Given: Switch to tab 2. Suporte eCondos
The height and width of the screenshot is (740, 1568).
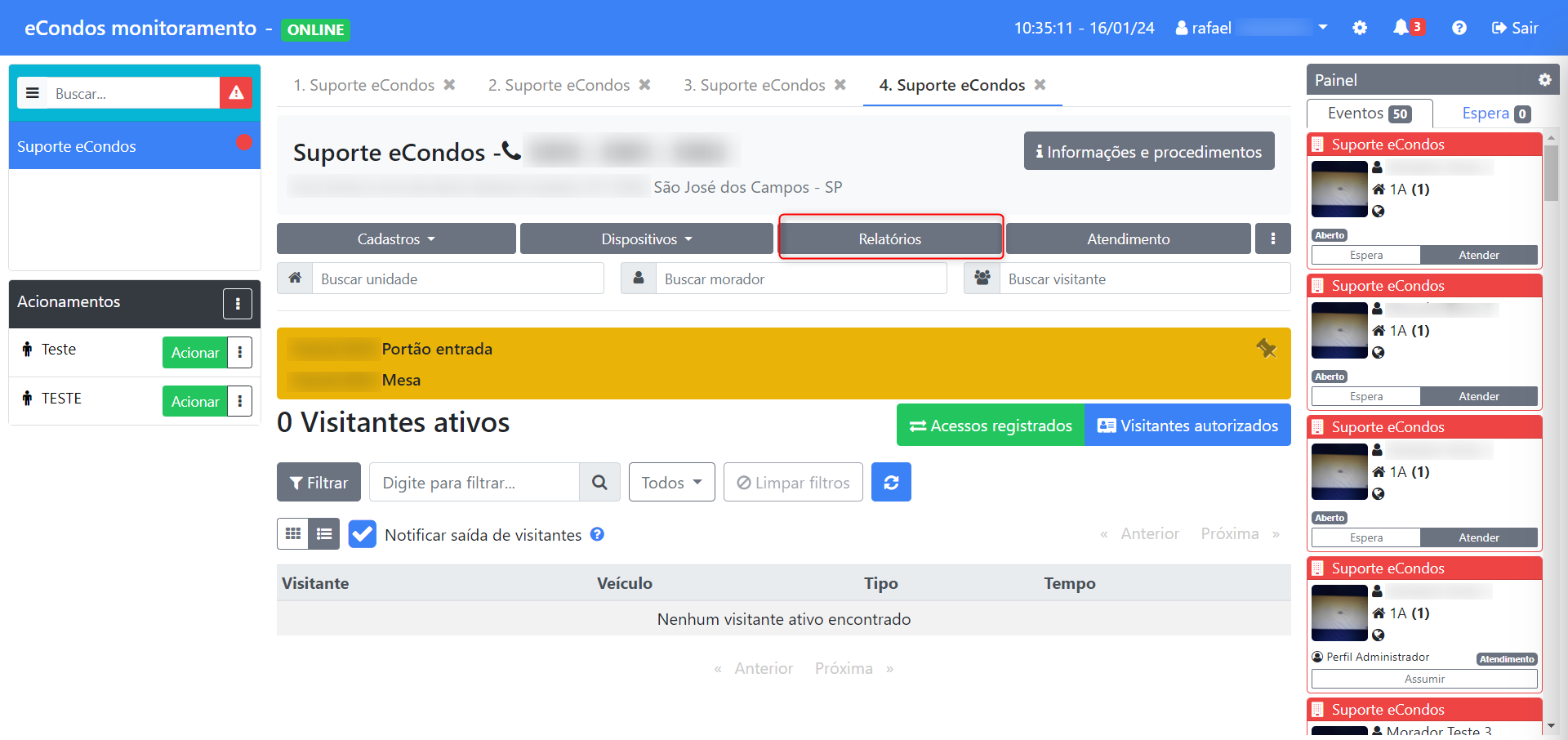Looking at the screenshot, I should coord(559,85).
